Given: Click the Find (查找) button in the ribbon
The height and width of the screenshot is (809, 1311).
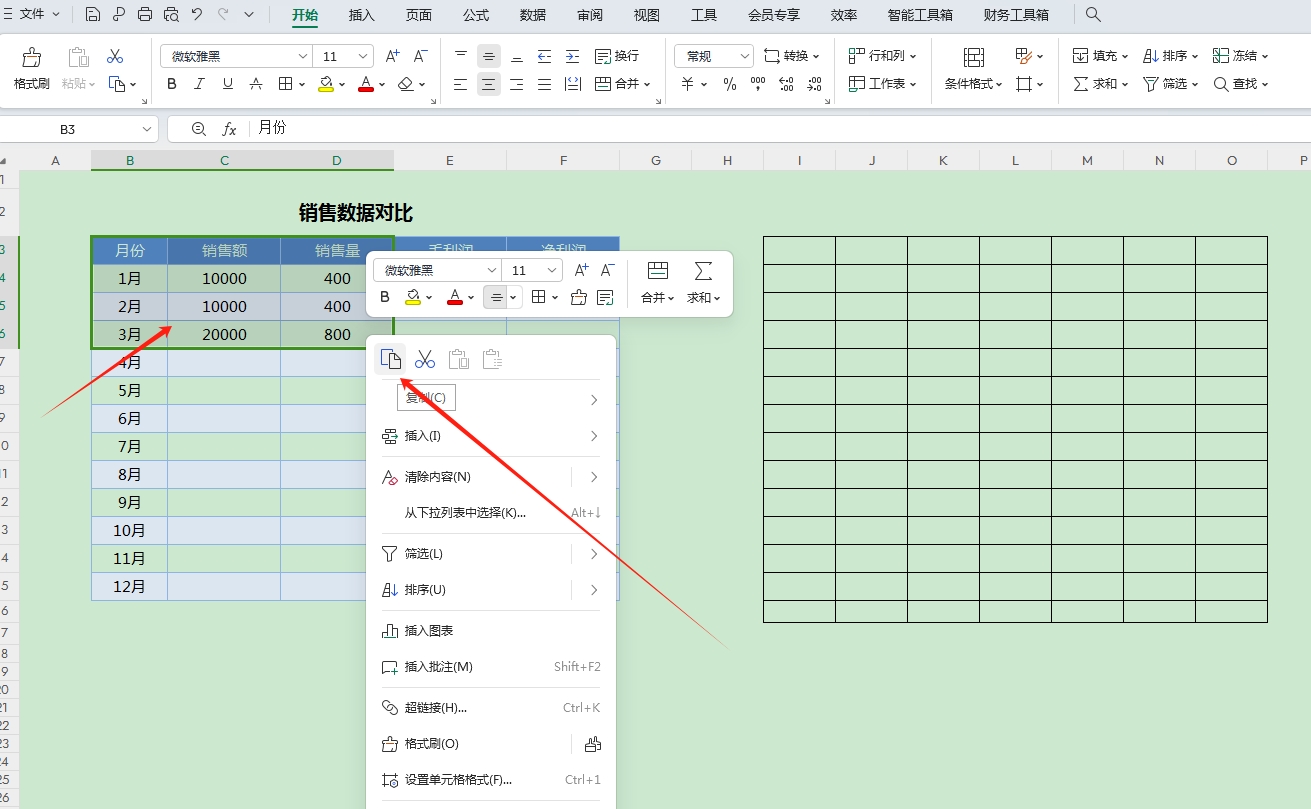Looking at the screenshot, I should tap(1241, 84).
